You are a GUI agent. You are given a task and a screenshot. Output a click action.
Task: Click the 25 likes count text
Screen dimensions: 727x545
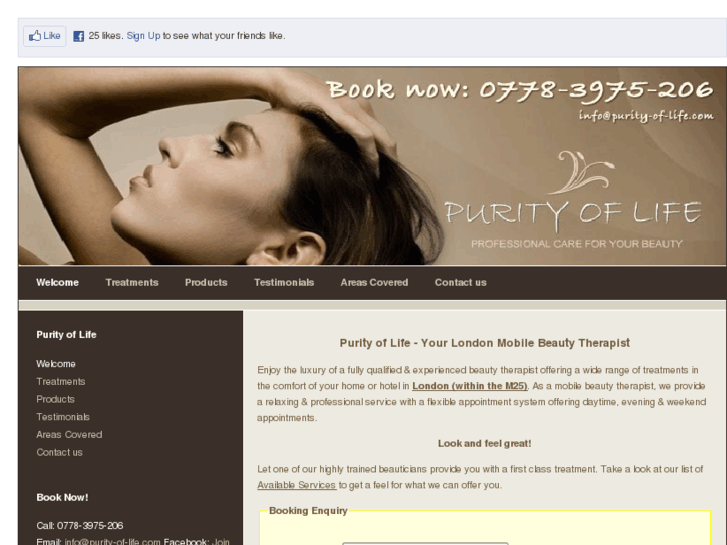click(106, 36)
